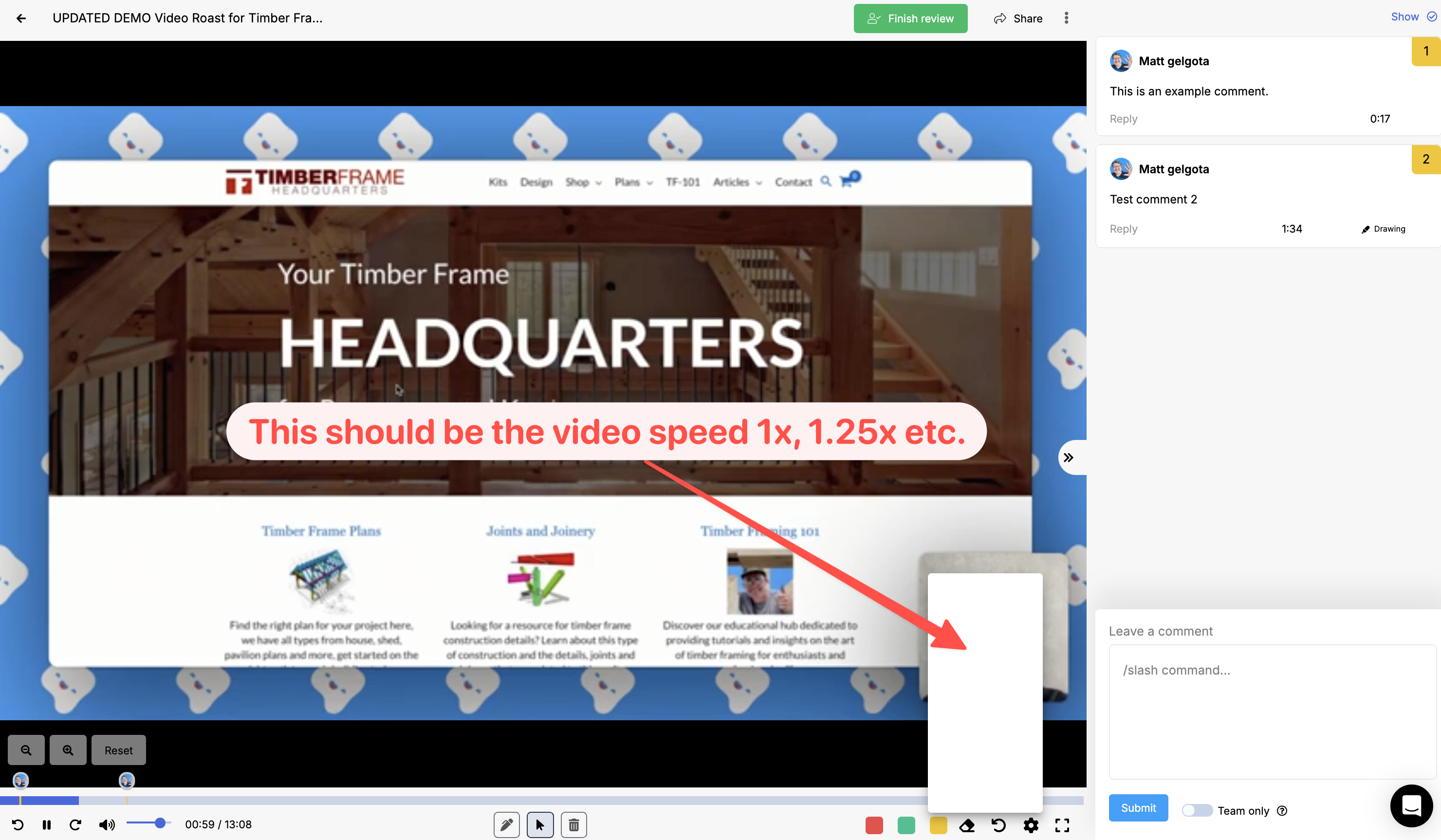This screenshot has width=1441, height=840.
Task: Open the settings gear icon
Action: [x=1031, y=825]
